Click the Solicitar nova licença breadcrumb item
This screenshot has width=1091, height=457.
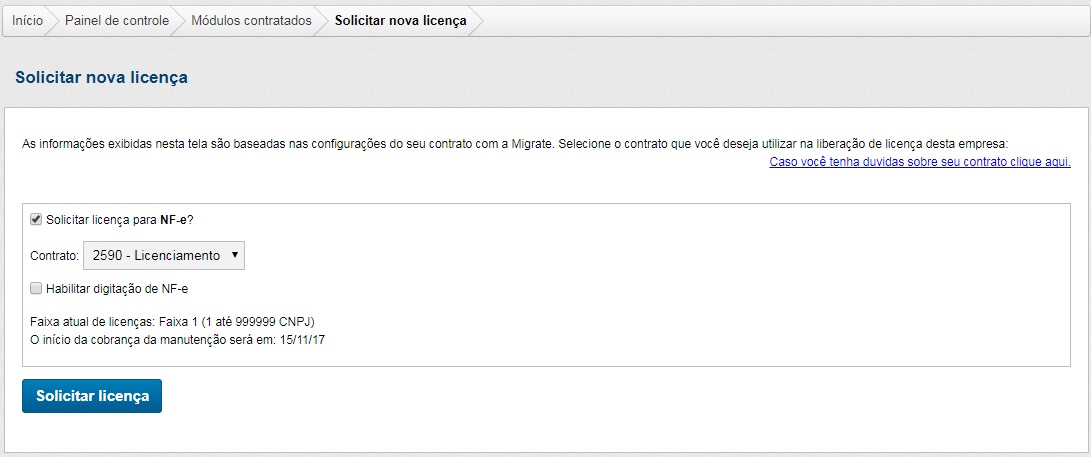[400, 20]
